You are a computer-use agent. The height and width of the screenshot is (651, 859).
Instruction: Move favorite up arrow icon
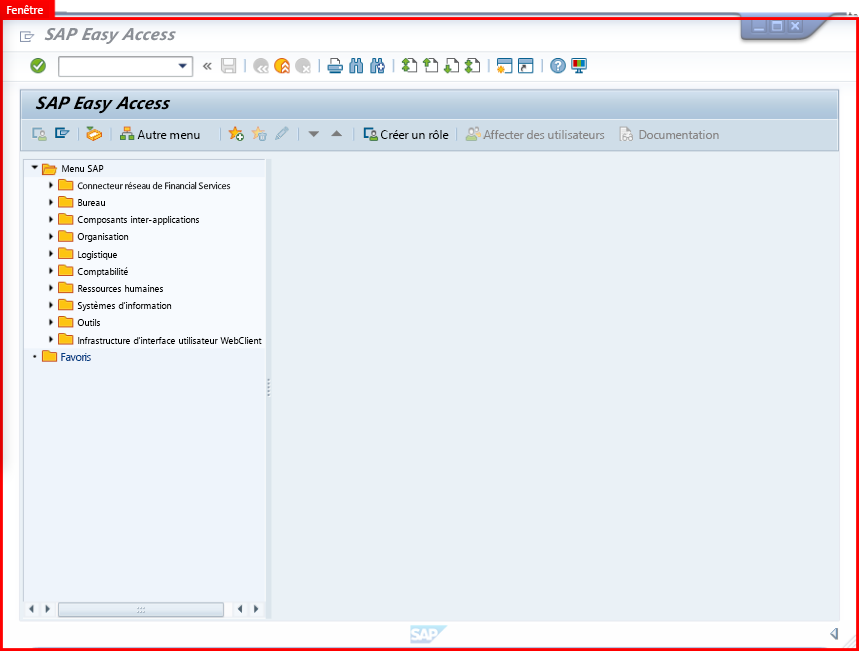(337, 134)
